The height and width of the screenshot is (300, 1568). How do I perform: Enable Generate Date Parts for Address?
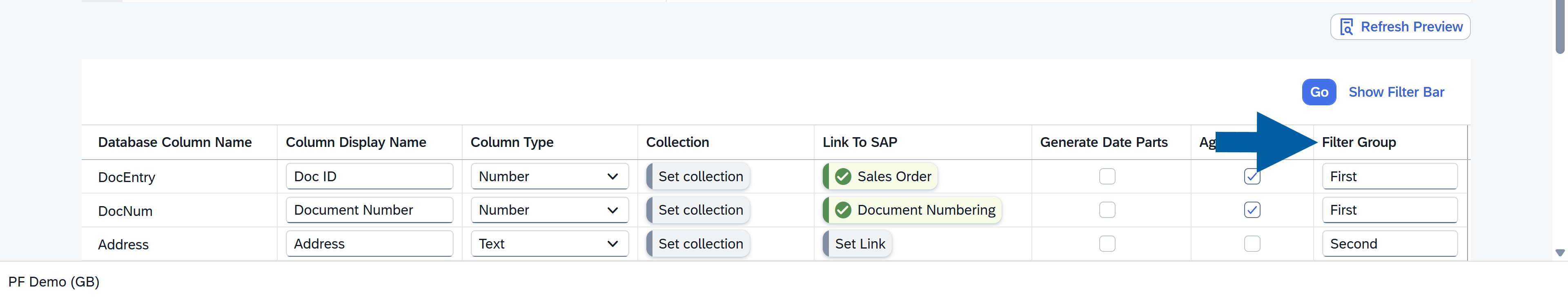[1107, 243]
